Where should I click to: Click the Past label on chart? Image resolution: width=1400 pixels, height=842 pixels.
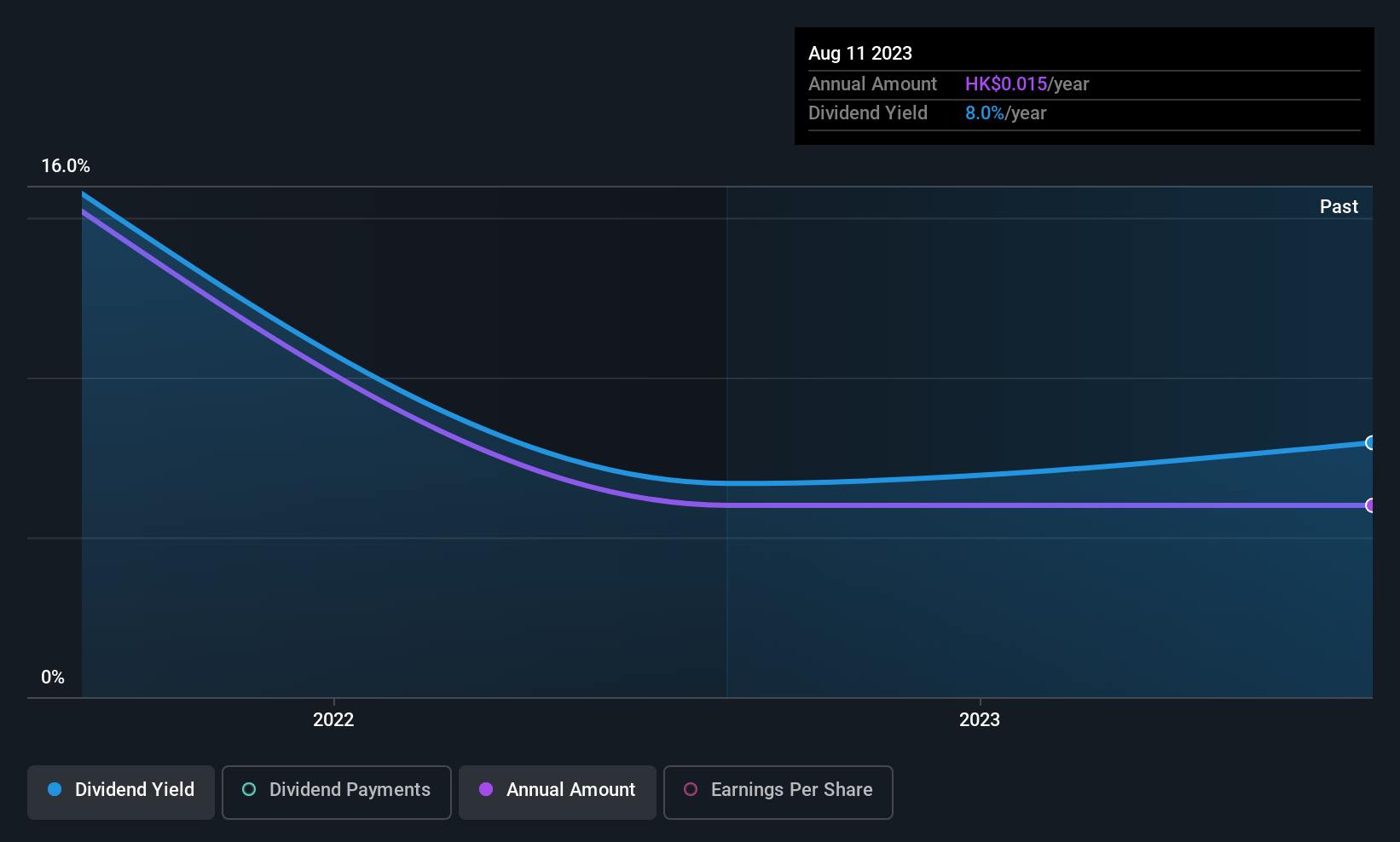tap(1339, 206)
